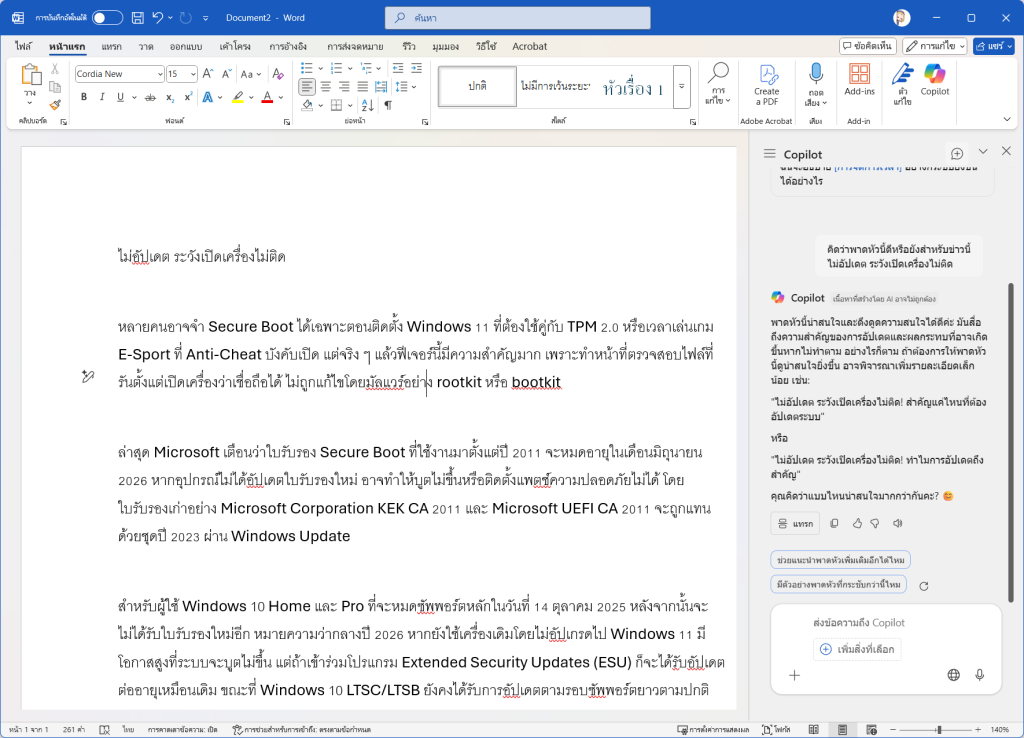Screen dimensions: 1024x738
Task: Save the document with the floppy icon
Action: [138, 18]
